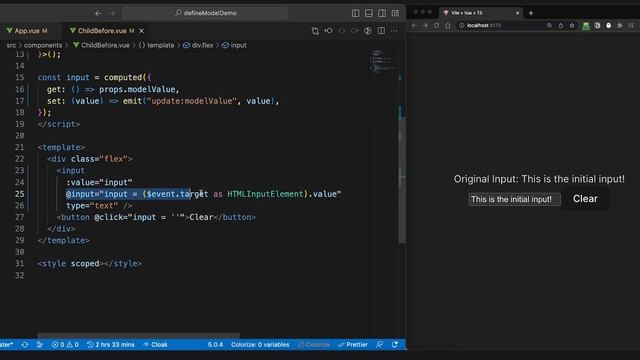Click the 5.0.4 version status item
This screenshot has height=360, width=640.
point(215,344)
